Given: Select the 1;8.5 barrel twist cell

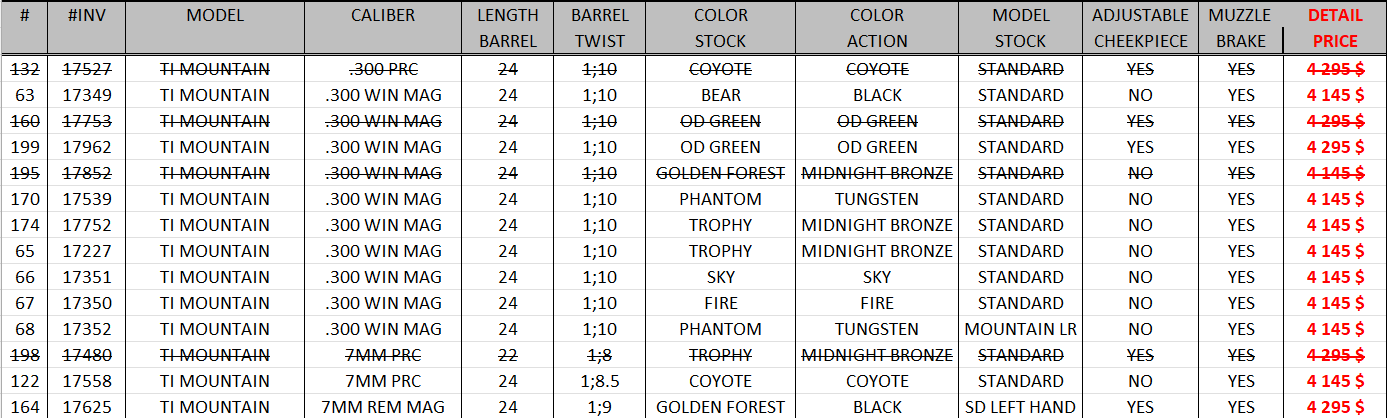Looking at the screenshot, I should (599, 381).
